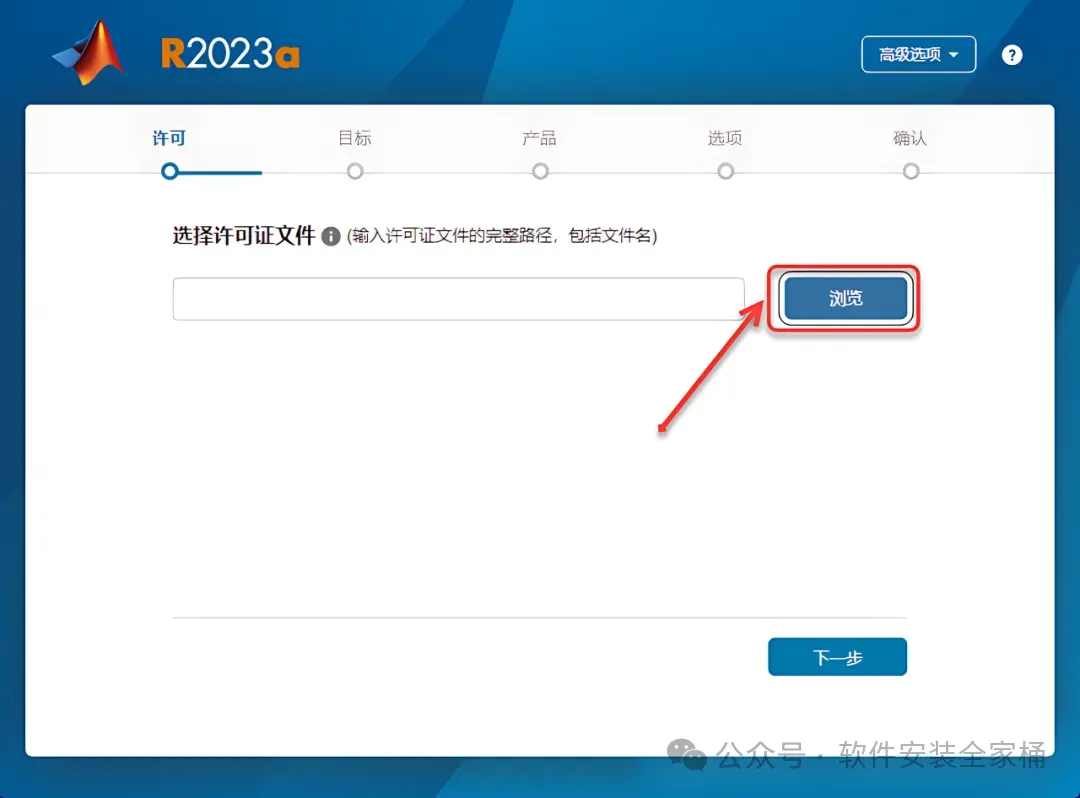The width and height of the screenshot is (1080, 798).
Task: Click the 选择许可证文件 heading text
Action: click(x=244, y=236)
